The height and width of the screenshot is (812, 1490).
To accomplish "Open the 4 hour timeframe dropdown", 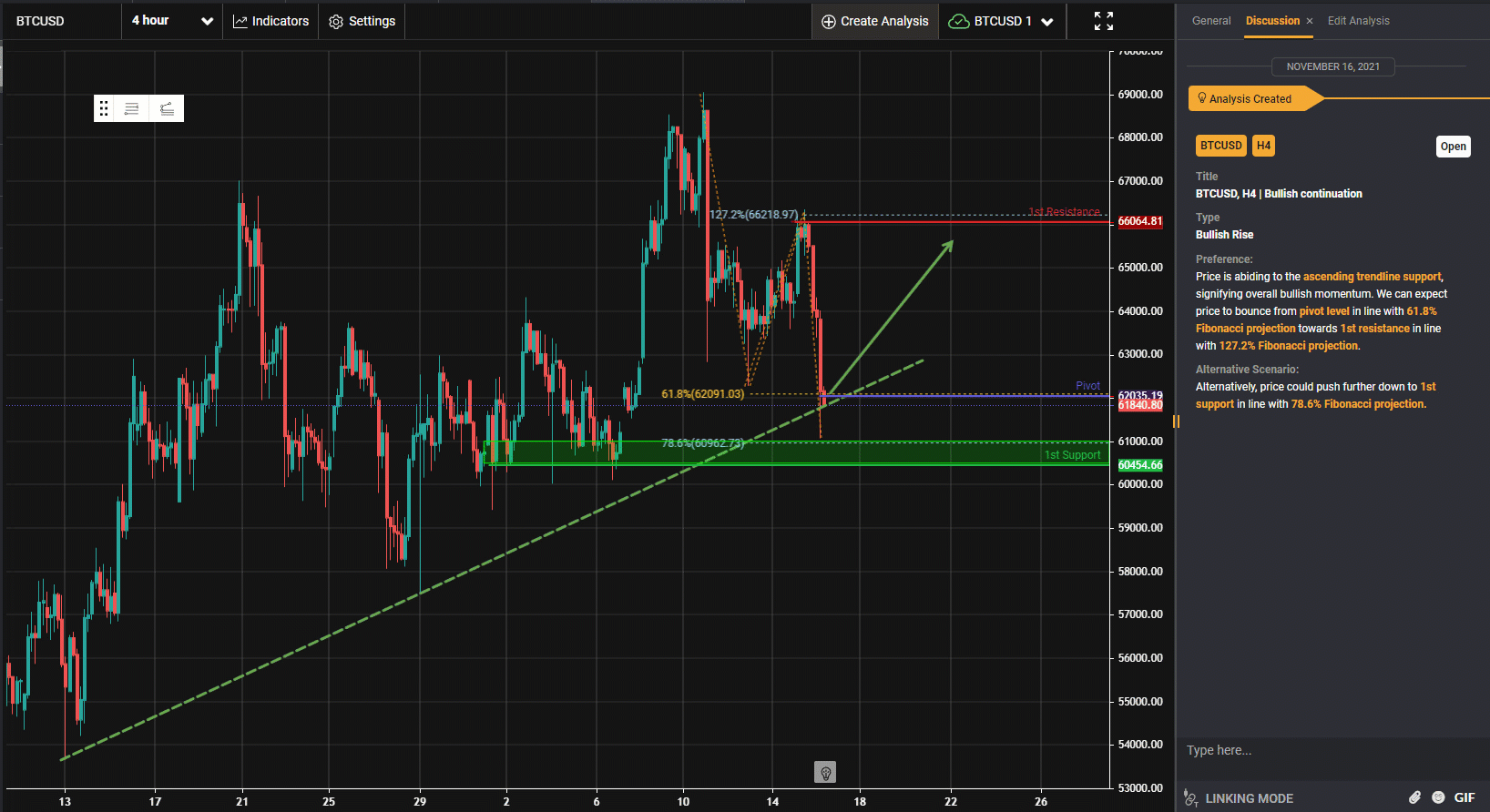I will pos(172,21).
